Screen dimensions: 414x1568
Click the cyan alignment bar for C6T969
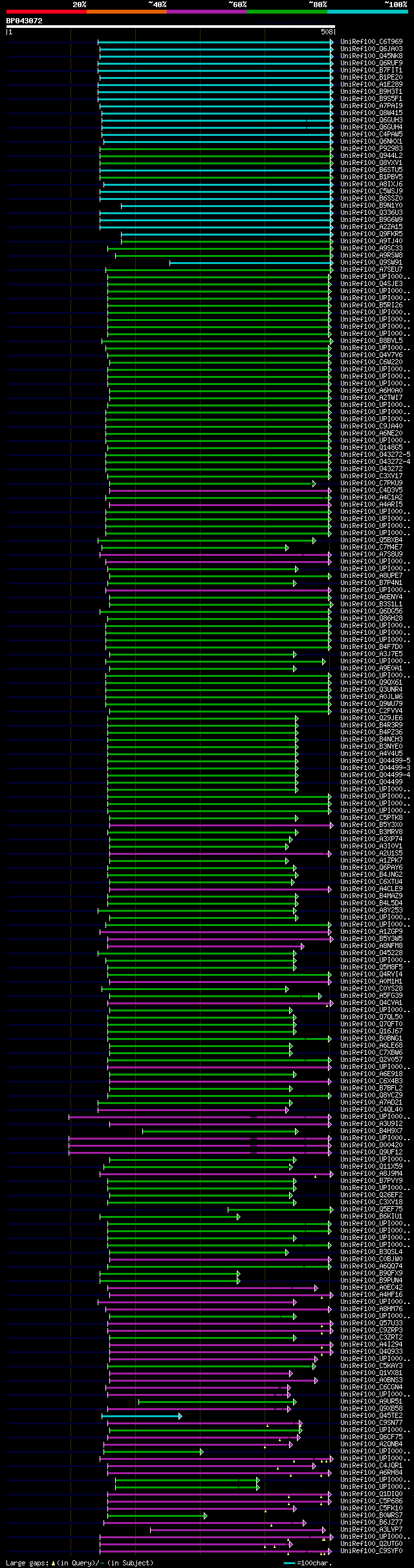(x=215, y=42)
